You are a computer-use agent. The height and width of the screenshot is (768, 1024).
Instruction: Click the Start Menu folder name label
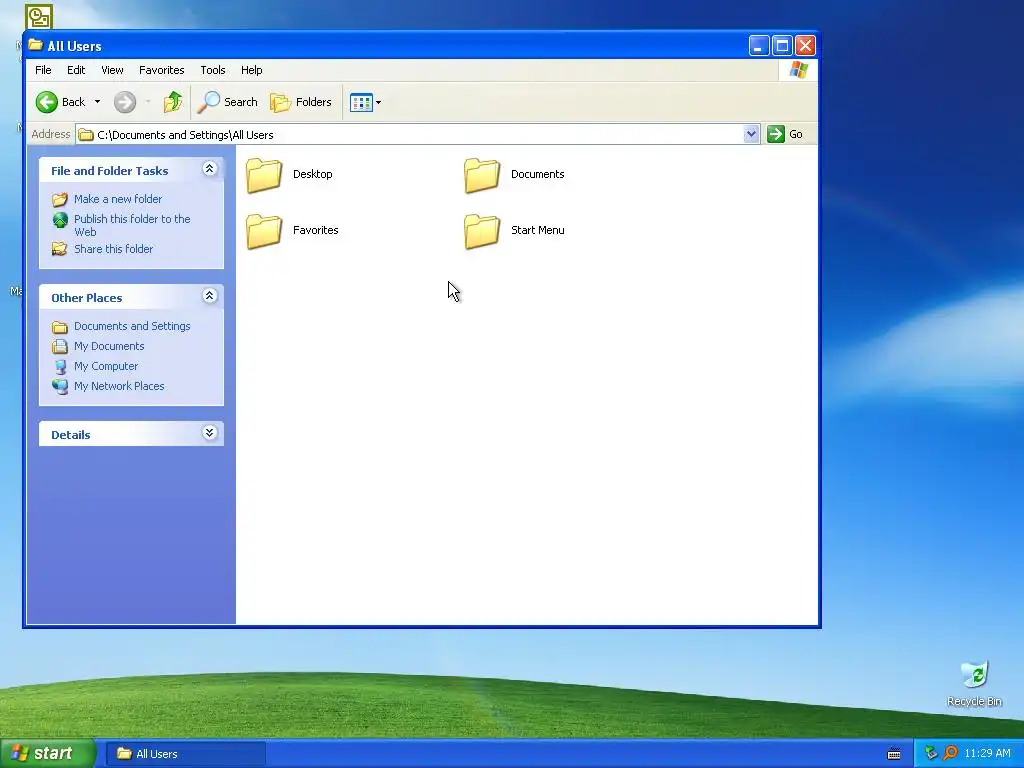click(537, 231)
